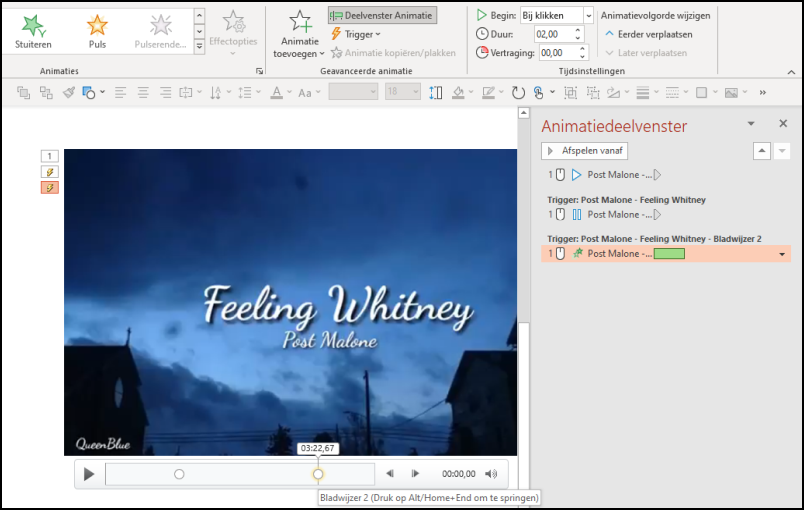Select the first Post Malone play animation
This screenshot has width=804, height=510.
point(666,175)
